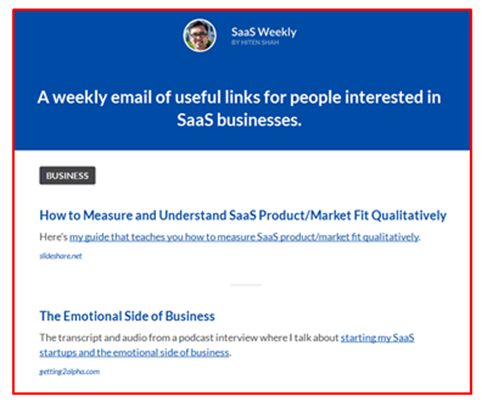The width and height of the screenshot is (482, 407).
Task: Click the A weekly email of useful links headline
Action: click(x=239, y=98)
